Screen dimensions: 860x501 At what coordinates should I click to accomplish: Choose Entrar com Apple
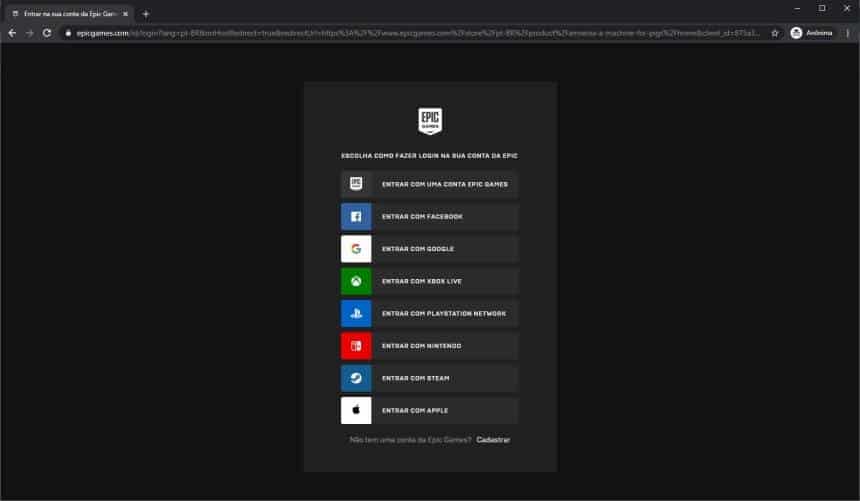(429, 410)
